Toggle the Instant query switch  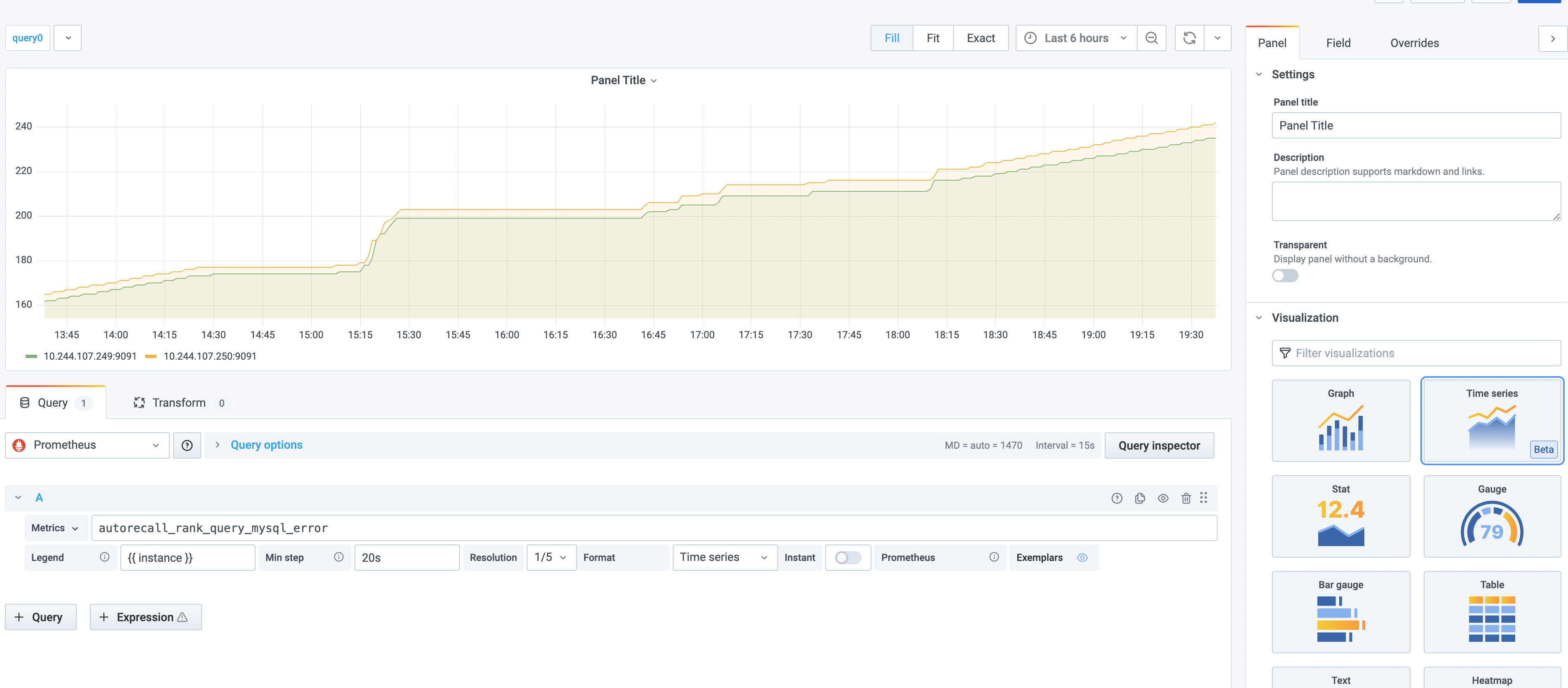point(847,558)
